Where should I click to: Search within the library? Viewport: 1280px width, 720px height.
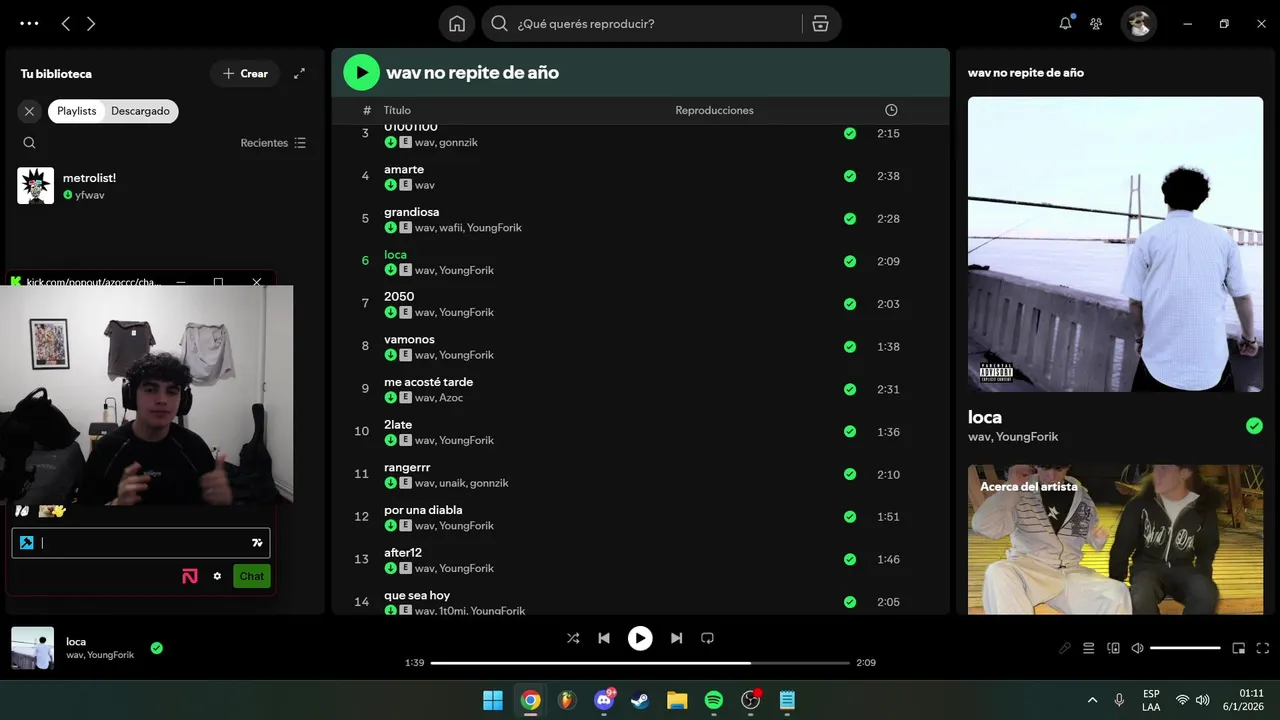click(x=29, y=143)
